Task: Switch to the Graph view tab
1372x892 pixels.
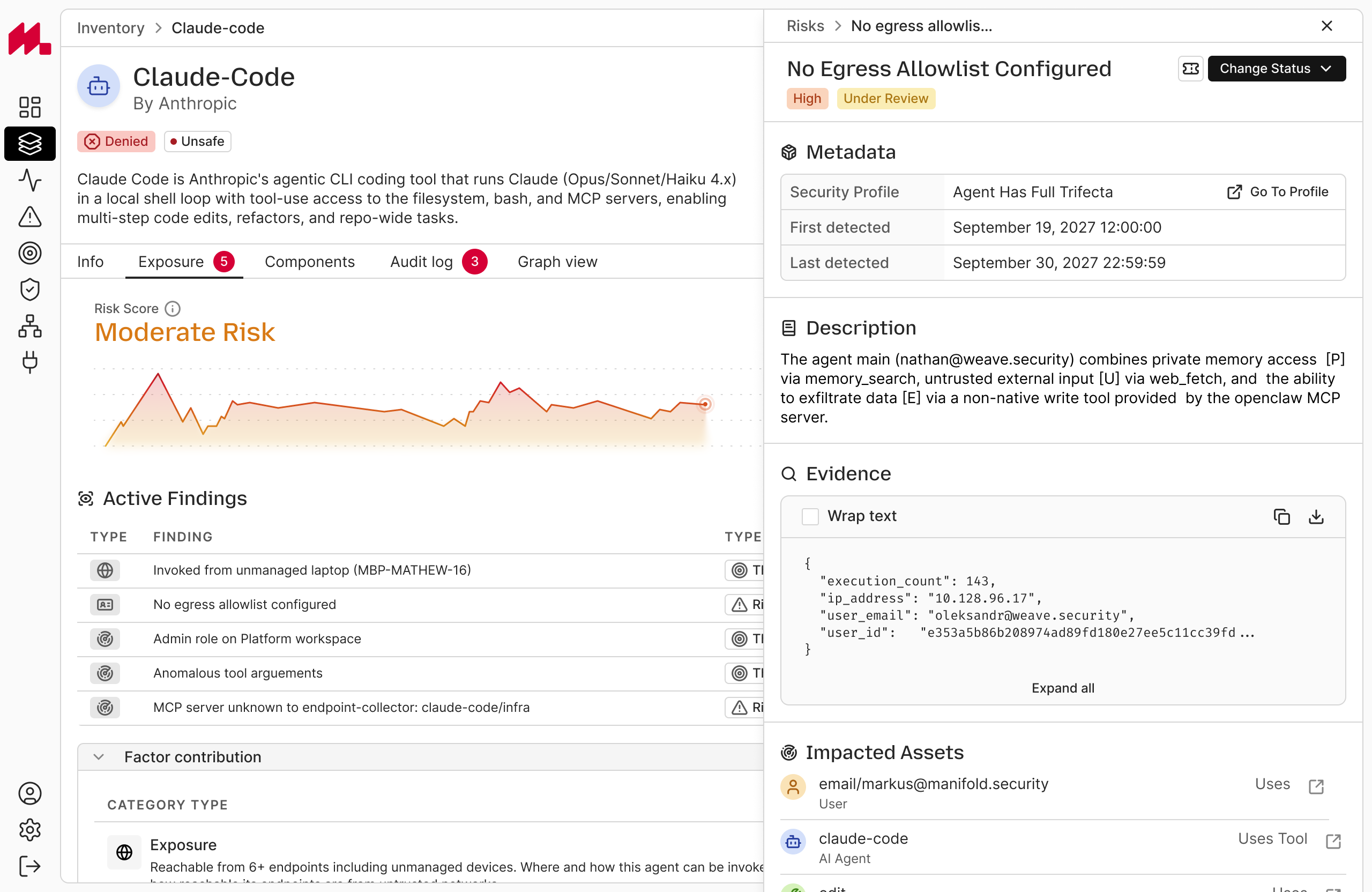Action: [557, 262]
